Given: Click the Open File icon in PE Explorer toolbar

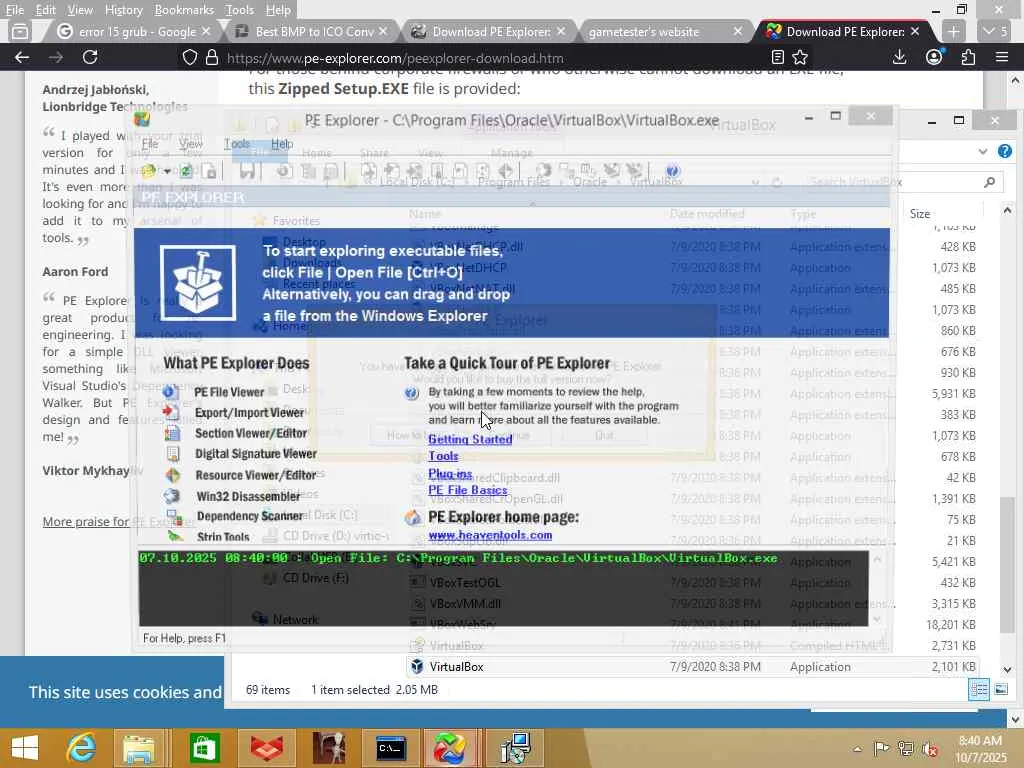Looking at the screenshot, I should coord(149,172).
